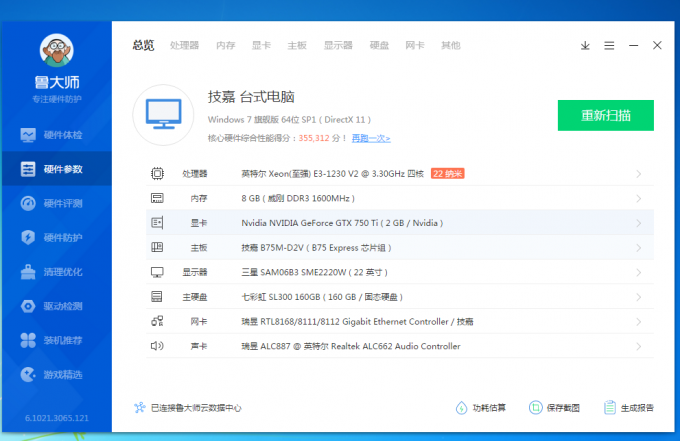680x441 pixels.
Task: Click the 再跑一次 link
Action: (371, 138)
